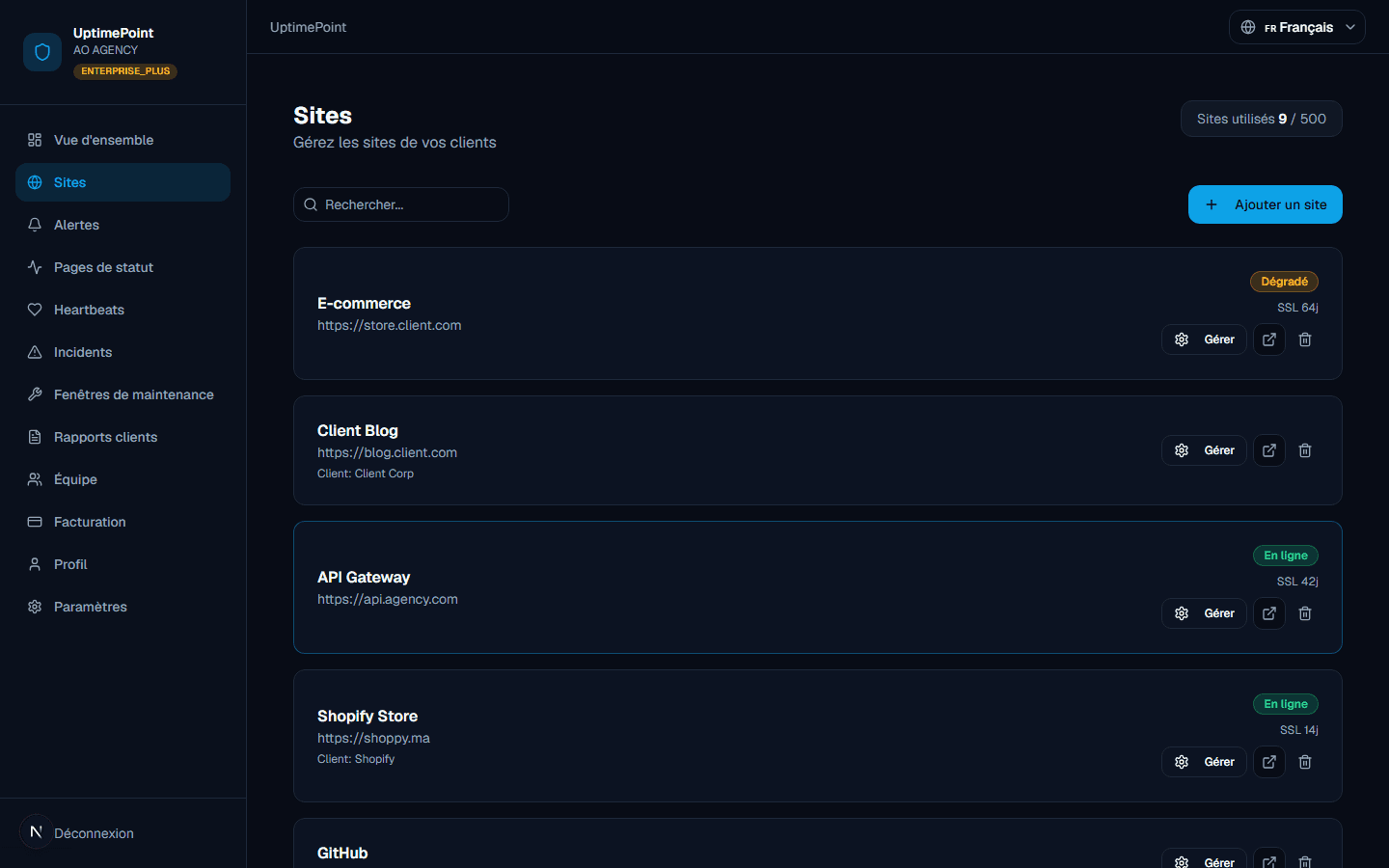This screenshot has height=868, width=1389.
Task: Click the Ajouter un site button
Action: tap(1266, 204)
